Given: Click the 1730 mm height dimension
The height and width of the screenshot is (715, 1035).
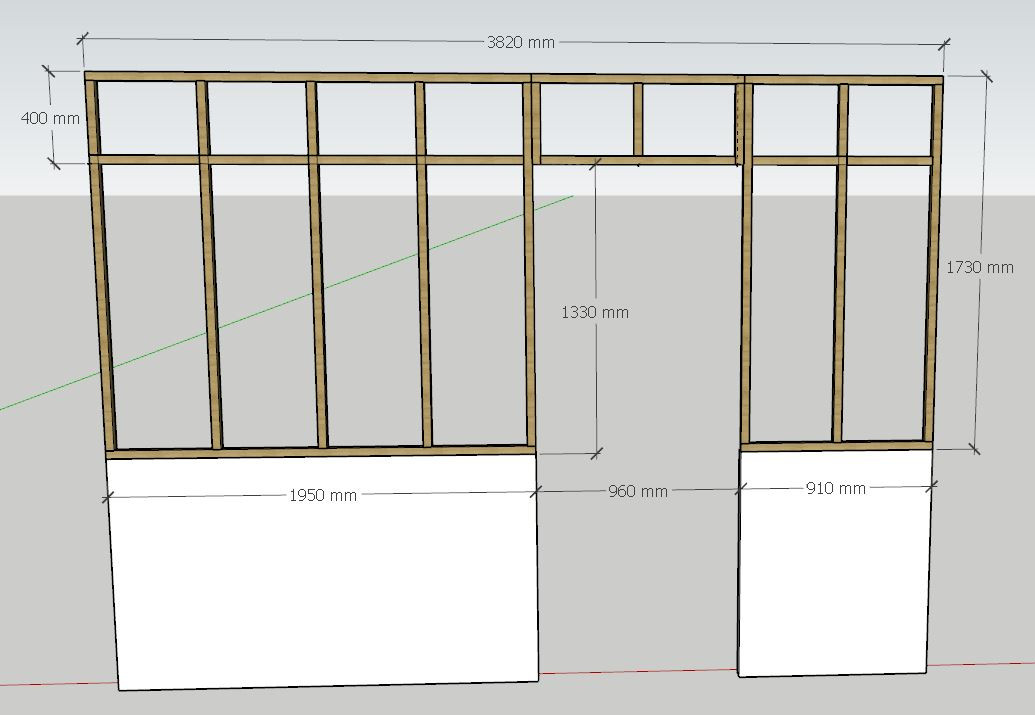Looking at the screenshot, I should click(x=980, y=267).
